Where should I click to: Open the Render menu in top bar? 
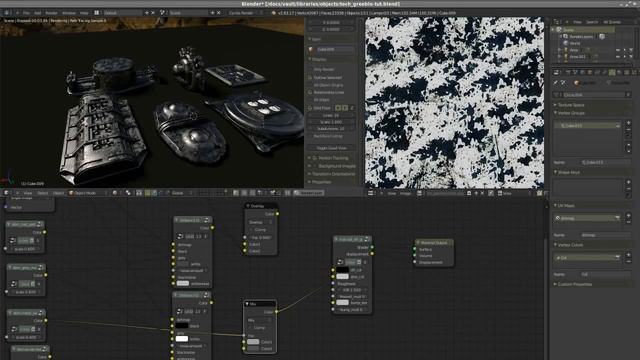click(51, 13)
